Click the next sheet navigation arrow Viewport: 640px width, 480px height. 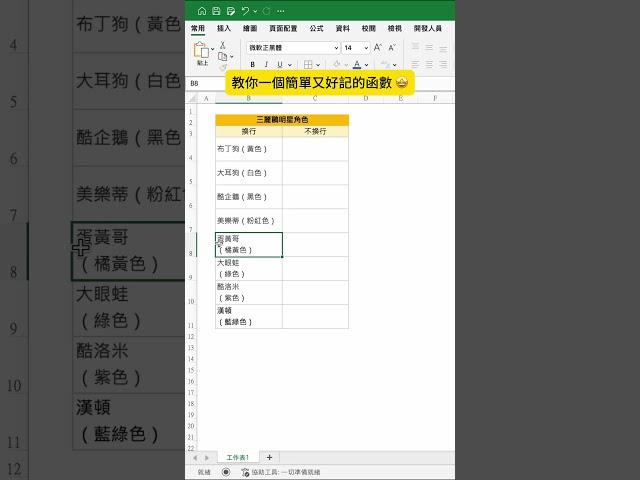[207, 458]
